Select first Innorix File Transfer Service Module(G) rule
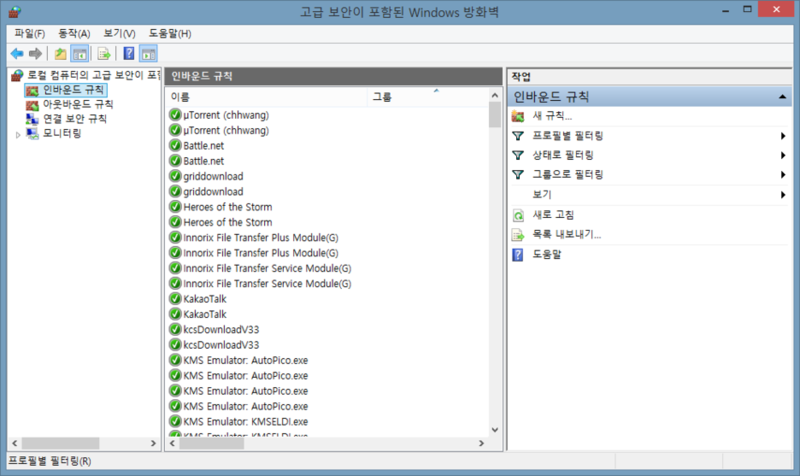Viewport: 800px width, 476px height. (x=267, y=268)
